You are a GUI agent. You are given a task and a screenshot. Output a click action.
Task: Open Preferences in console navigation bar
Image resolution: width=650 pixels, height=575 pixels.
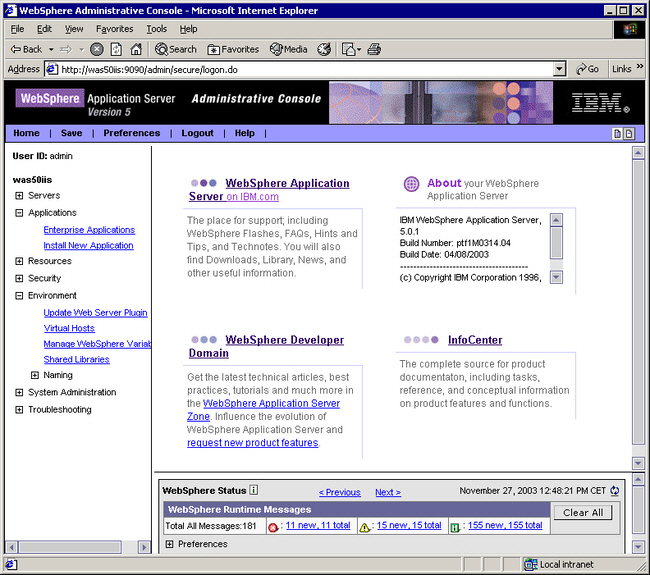tap(132, 133)
